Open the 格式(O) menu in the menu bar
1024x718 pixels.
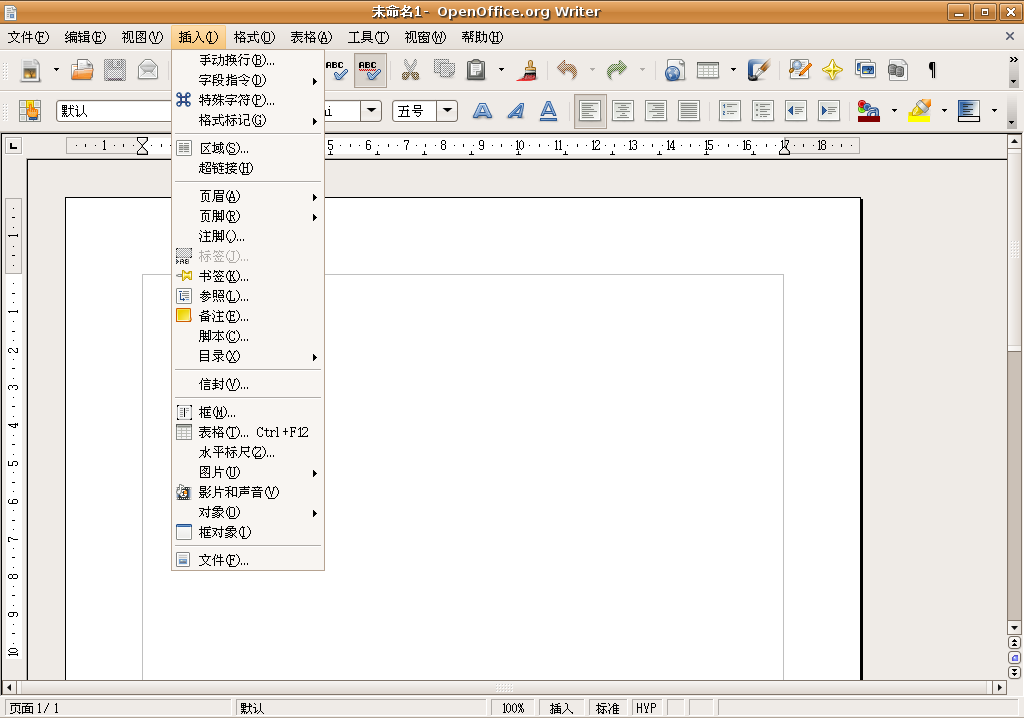pyautogui.click(x=254, y=37)
